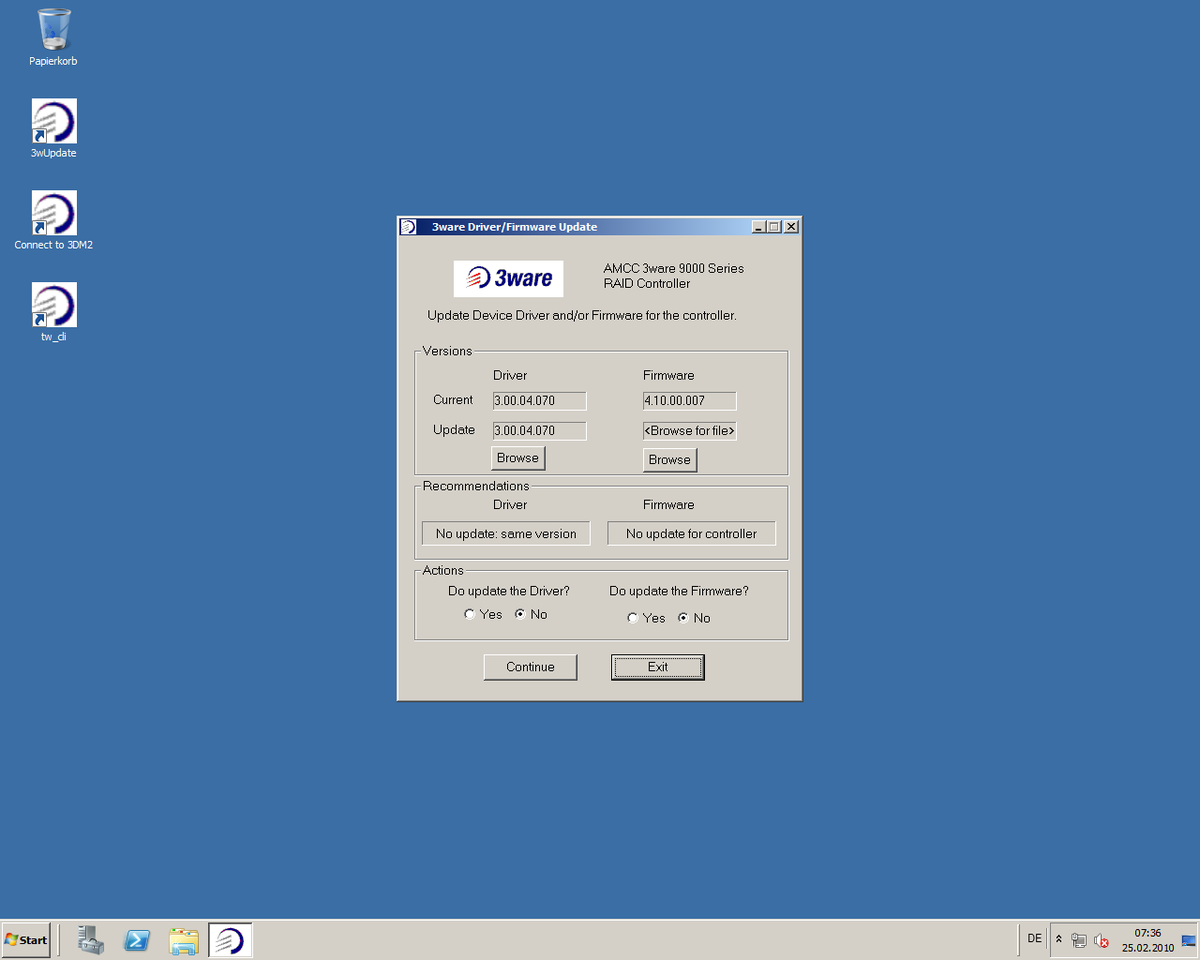Screen dimensions: 1200x960
Task: Click the network status tray icon
Action: [x=1079, y=940]
